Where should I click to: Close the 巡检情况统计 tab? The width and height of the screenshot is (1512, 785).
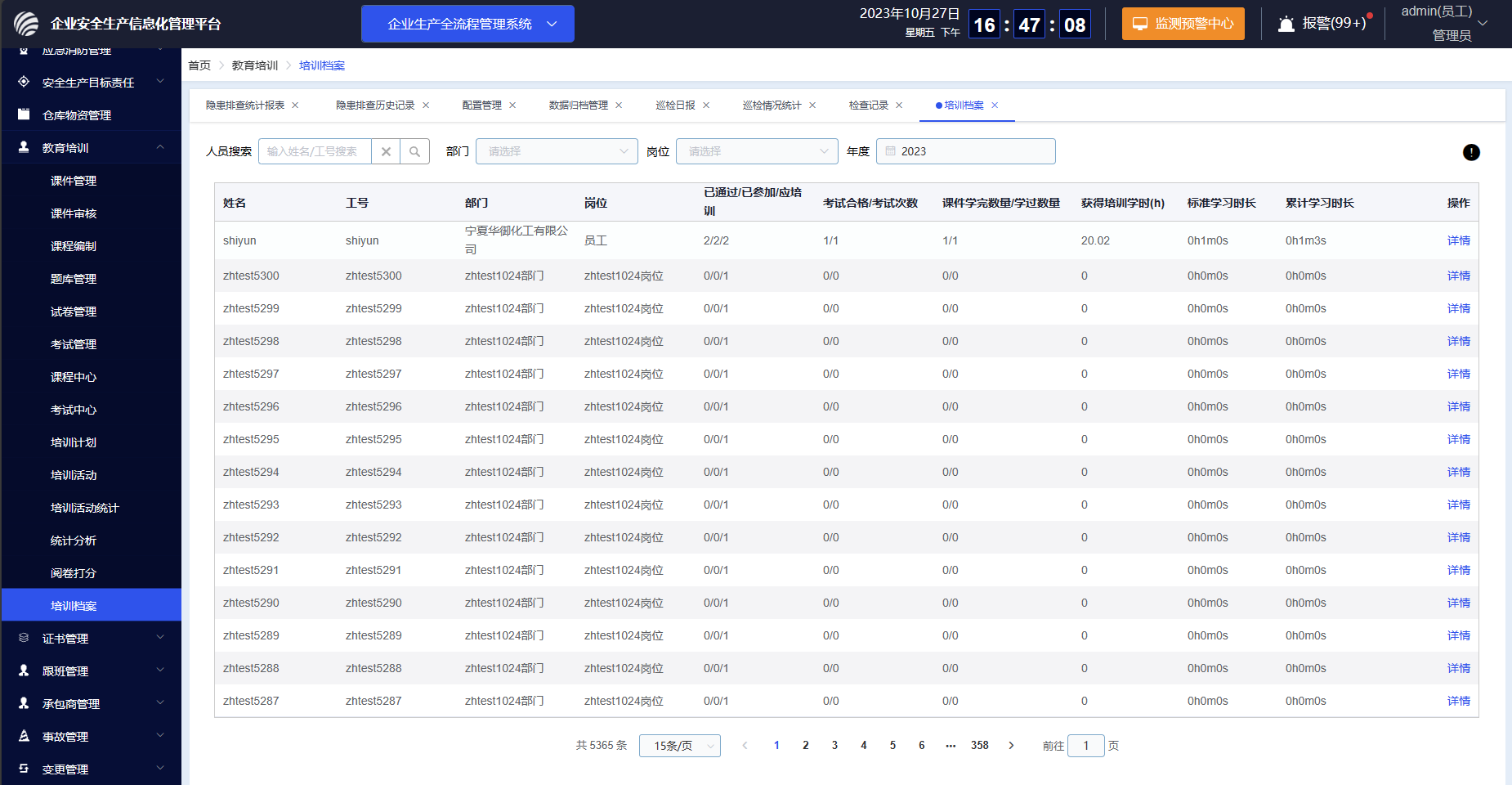tap(812, 105)
